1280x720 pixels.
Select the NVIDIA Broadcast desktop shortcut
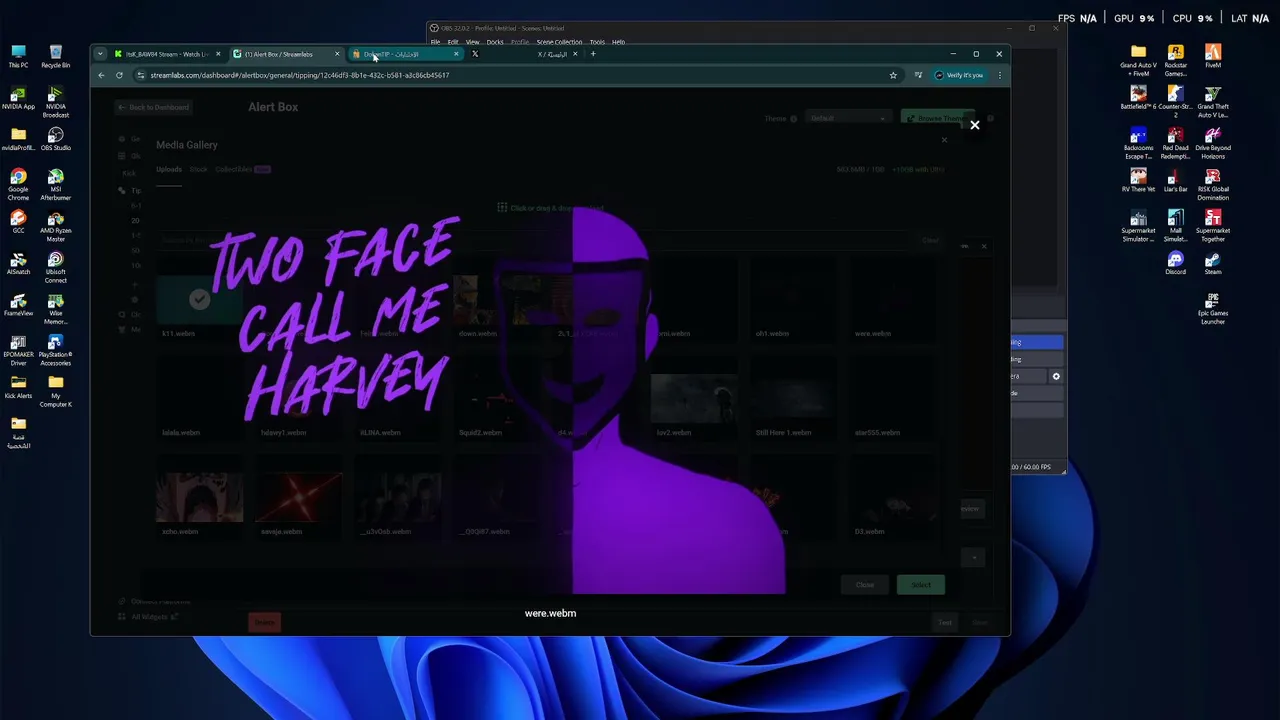tap(56, 102)
